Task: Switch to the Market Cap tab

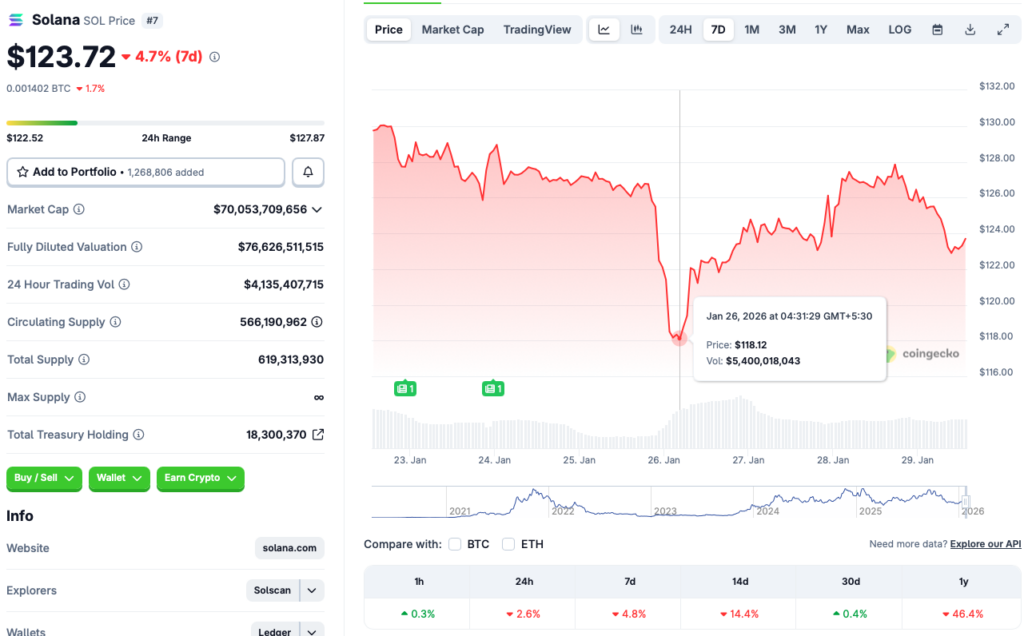Action: point(452,29)
